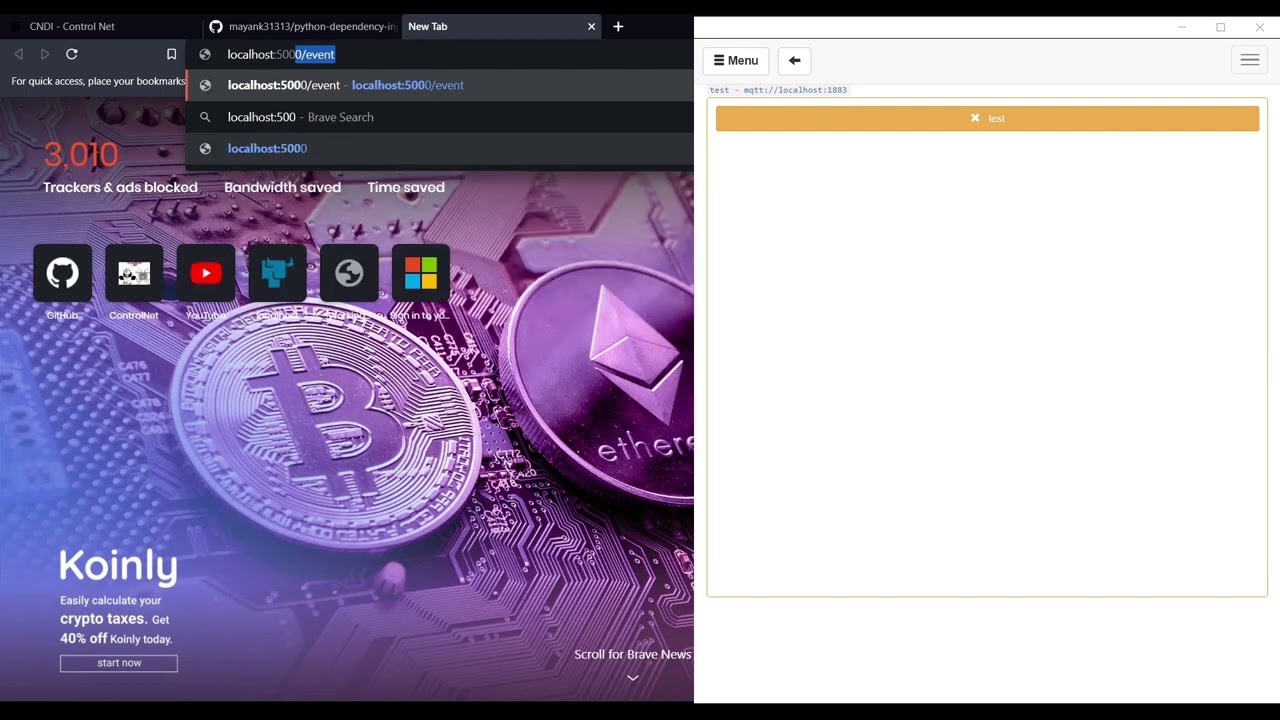Select the New Tab tab
Viewport: 1280px width, 720px height.
click(x=501, y=27)
